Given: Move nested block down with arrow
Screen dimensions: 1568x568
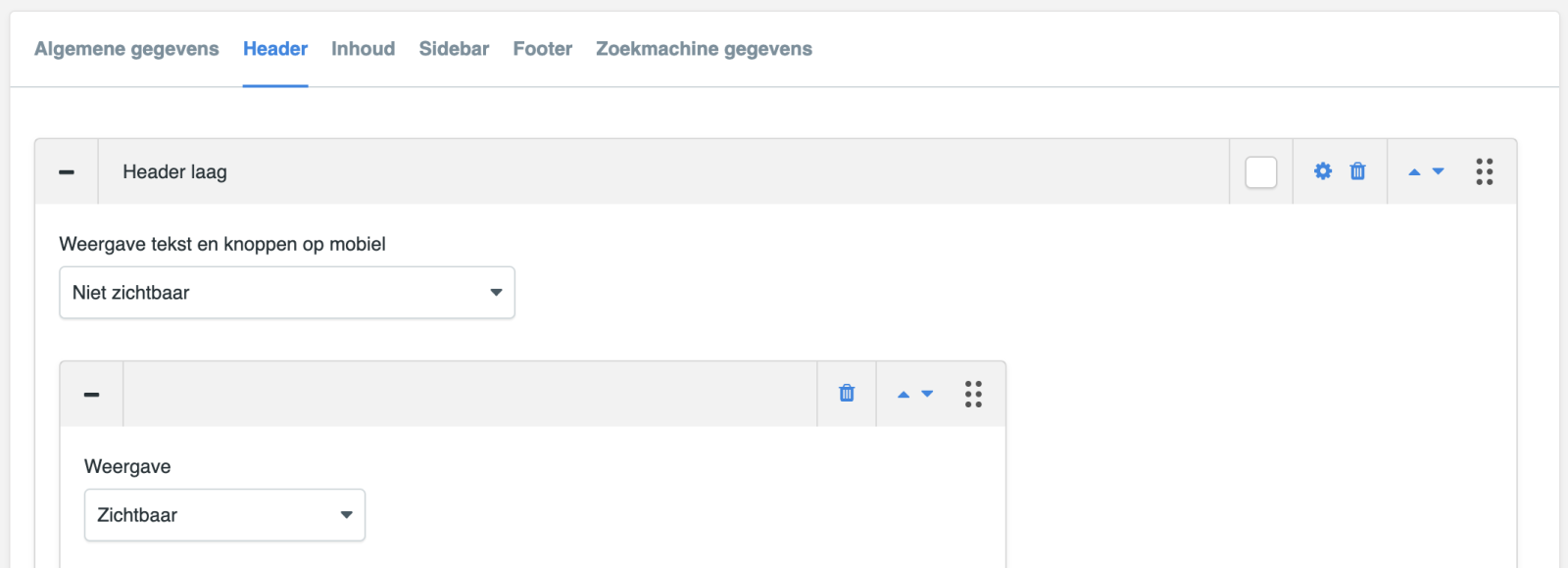Looking at the screenshot, I should pyautogui.click(x=927, y=394).
